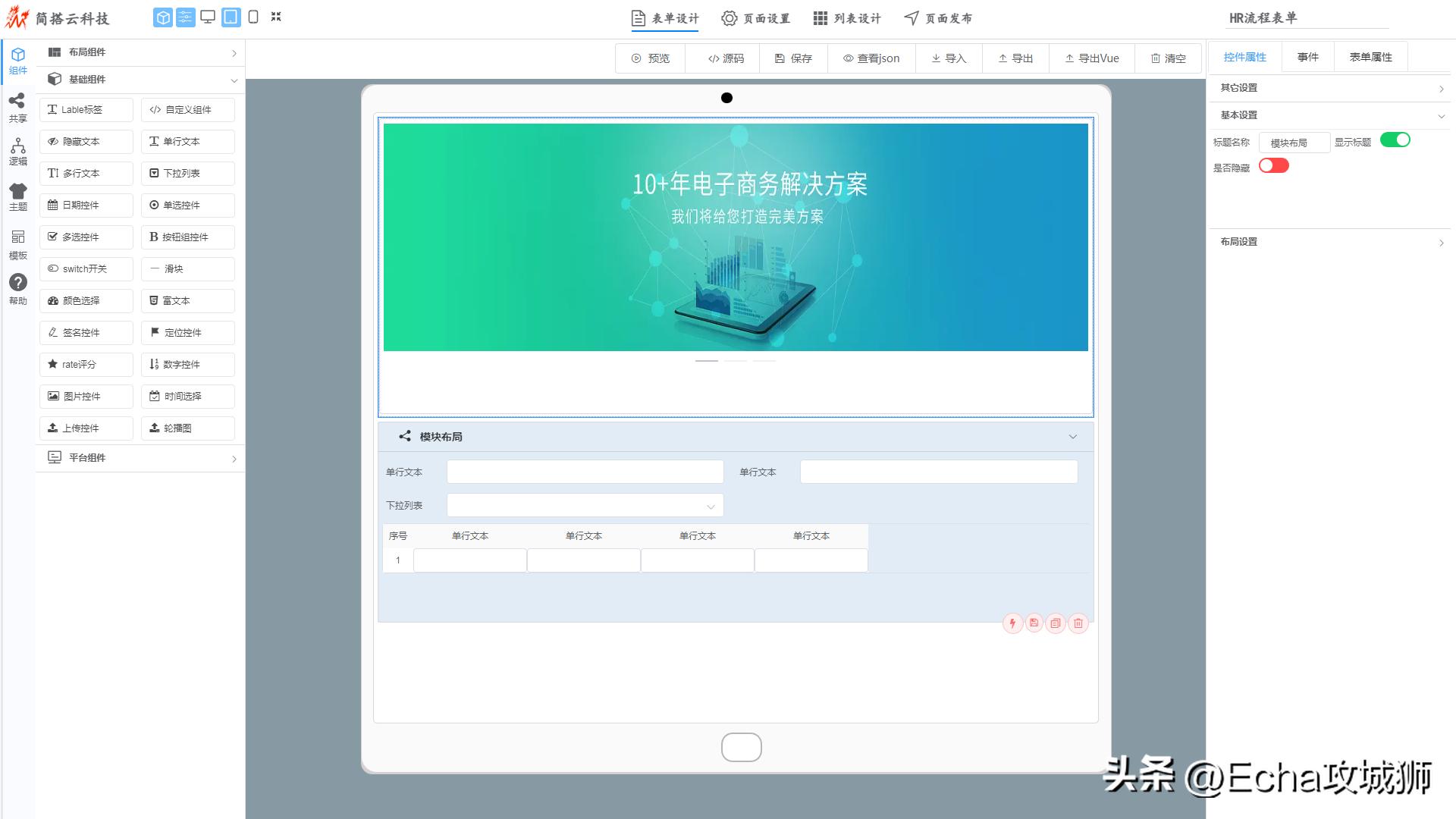
Task: Toggle the 显示标题 switch on
Action: 1395,140
